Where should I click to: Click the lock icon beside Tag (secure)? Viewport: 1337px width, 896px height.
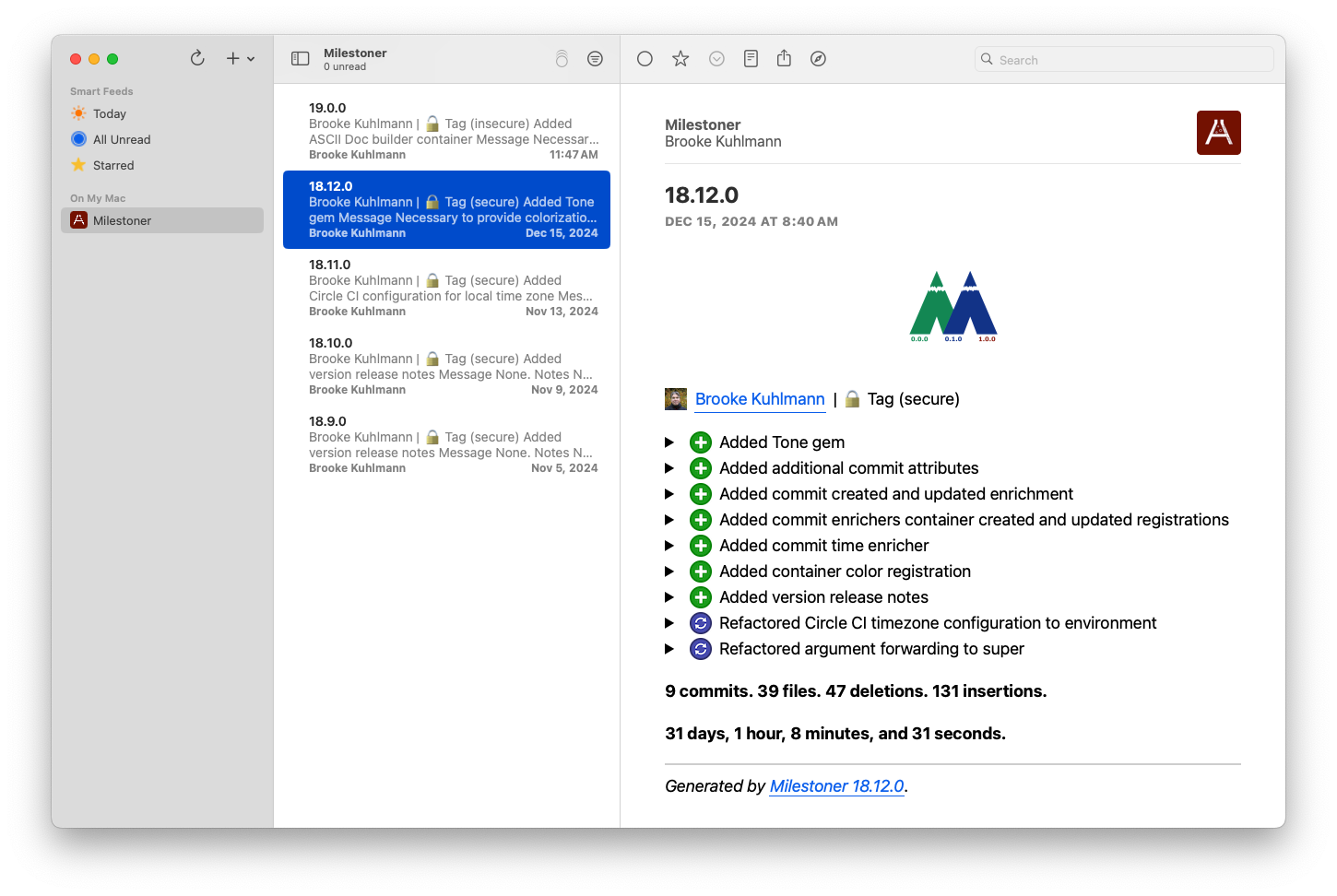click(852, 399)
